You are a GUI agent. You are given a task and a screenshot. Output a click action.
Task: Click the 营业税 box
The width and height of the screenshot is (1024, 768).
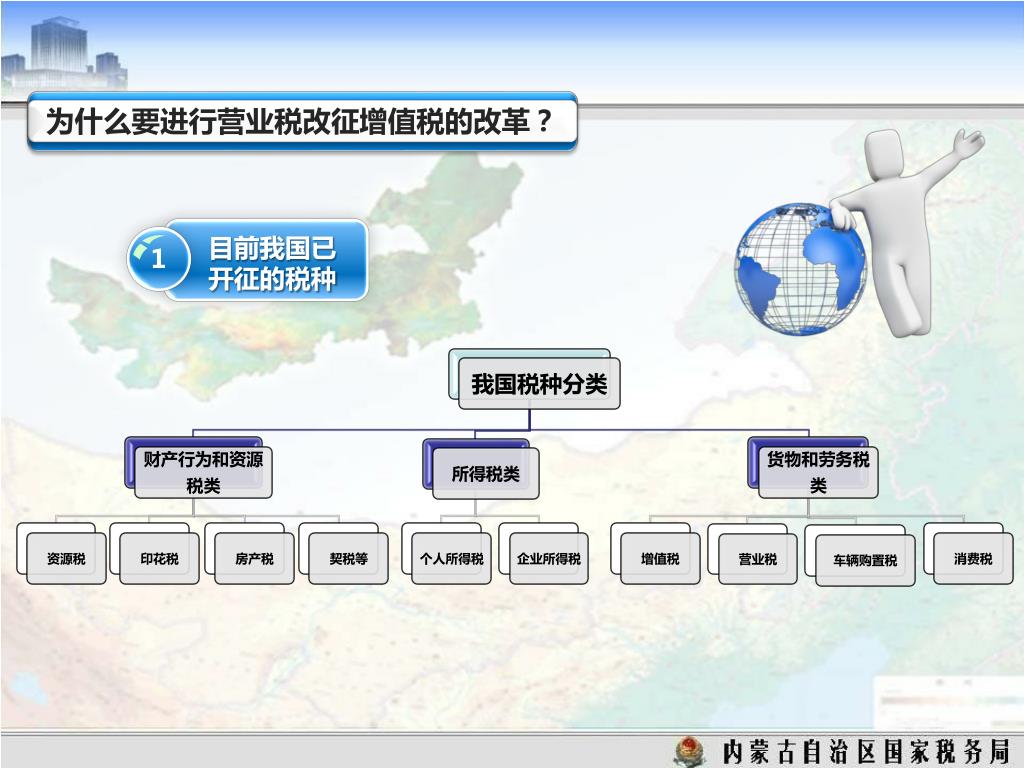[758, 559]
